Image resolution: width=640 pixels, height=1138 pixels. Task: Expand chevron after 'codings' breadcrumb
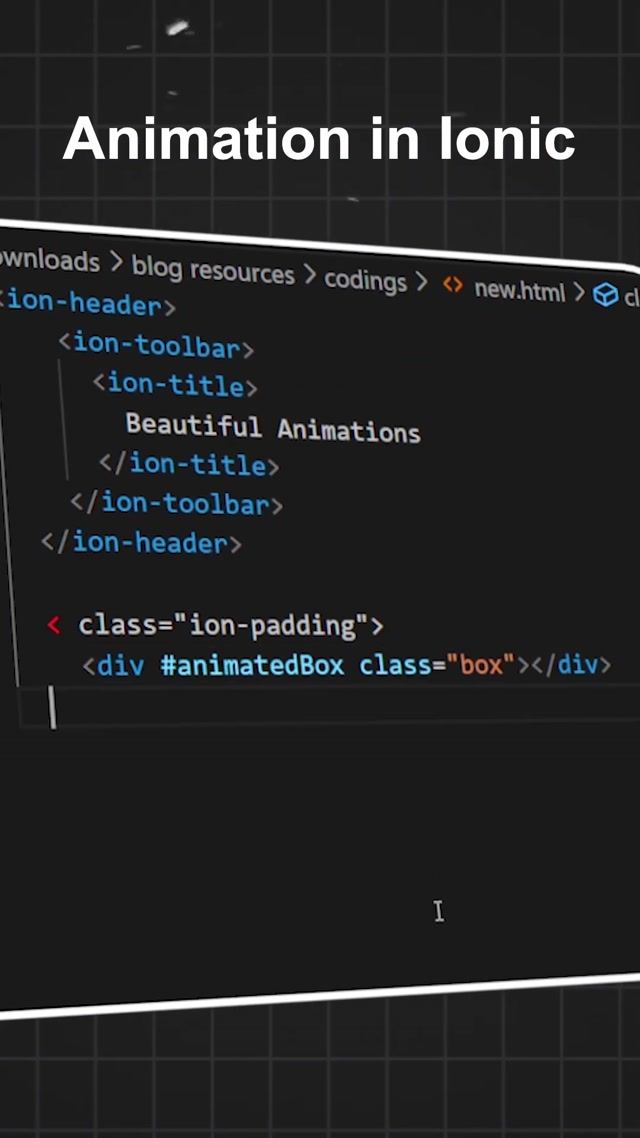point(421,283)
